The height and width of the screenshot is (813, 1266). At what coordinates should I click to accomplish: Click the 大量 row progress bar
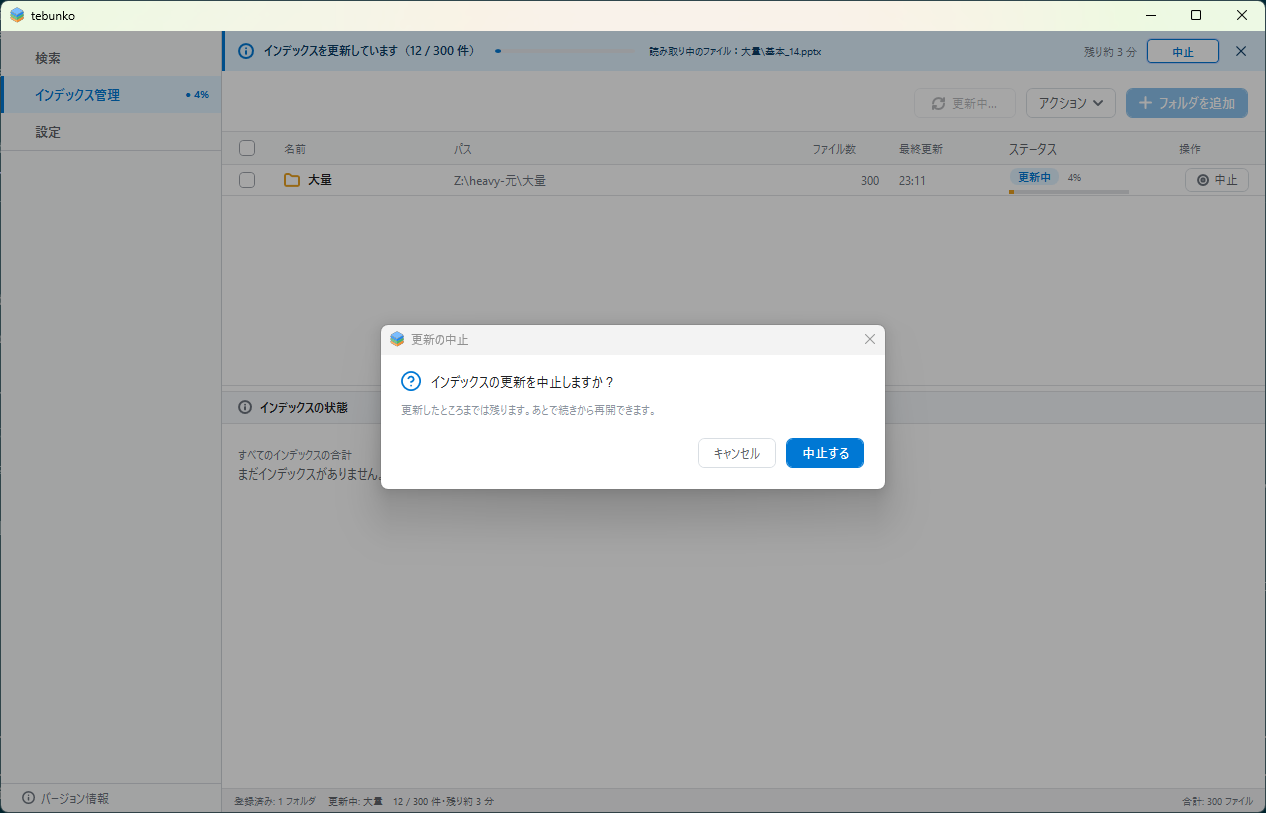tap(1069, 192)
